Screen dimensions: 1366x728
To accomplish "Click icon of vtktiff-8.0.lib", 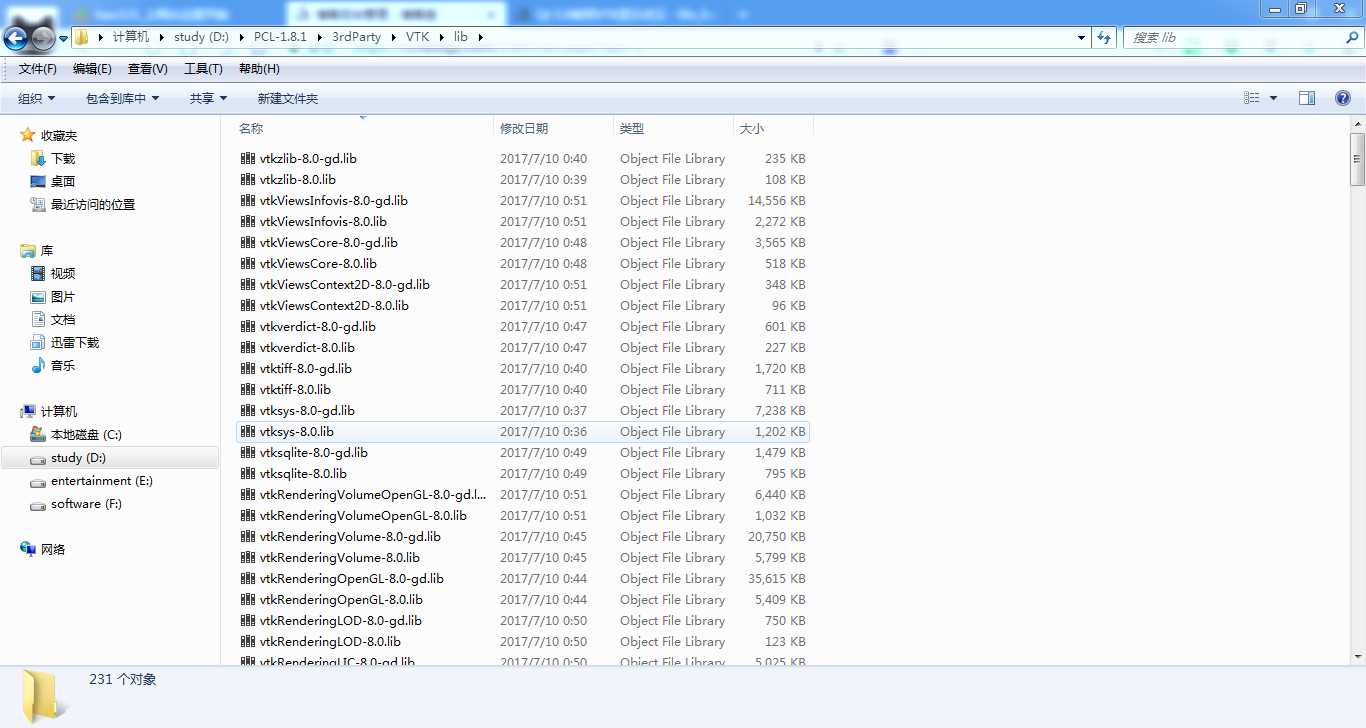I will [248, 389].
